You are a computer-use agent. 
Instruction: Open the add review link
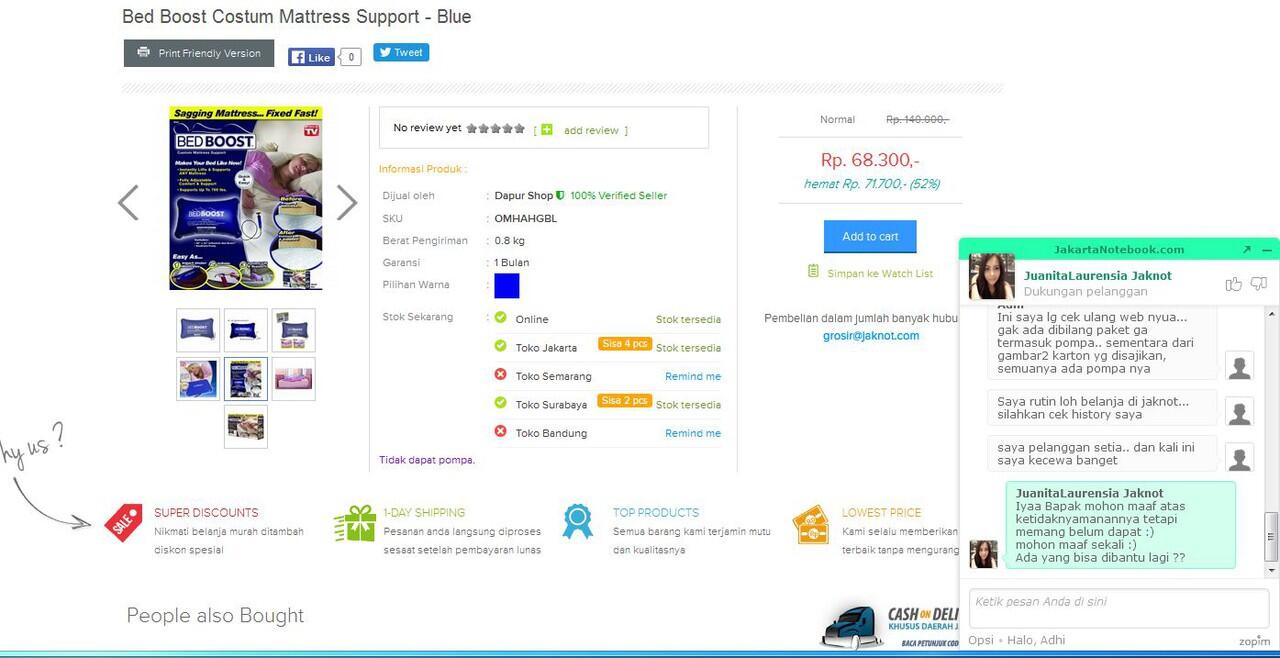pos(591,130)
